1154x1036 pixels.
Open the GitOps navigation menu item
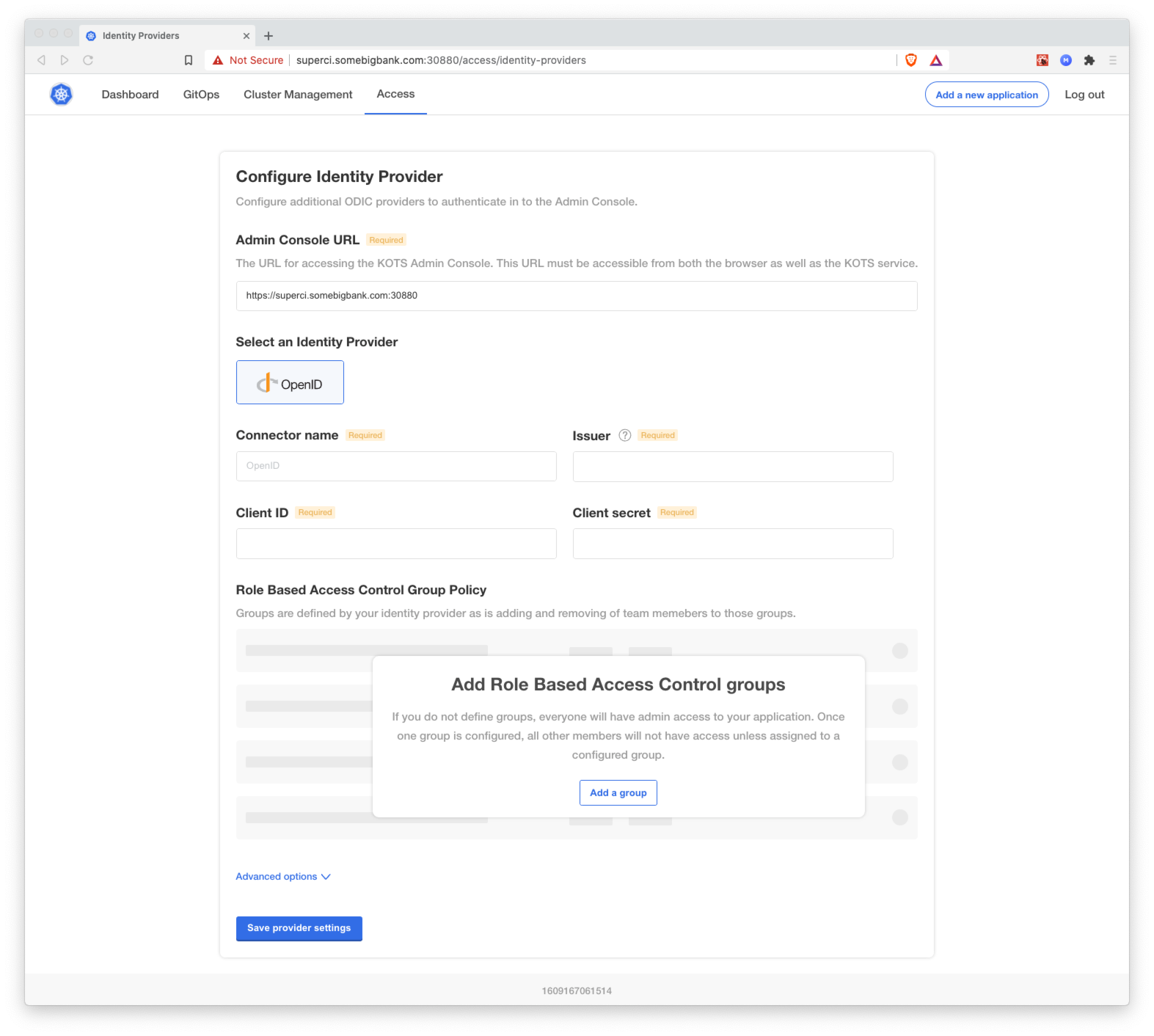[x=200, y=94]
